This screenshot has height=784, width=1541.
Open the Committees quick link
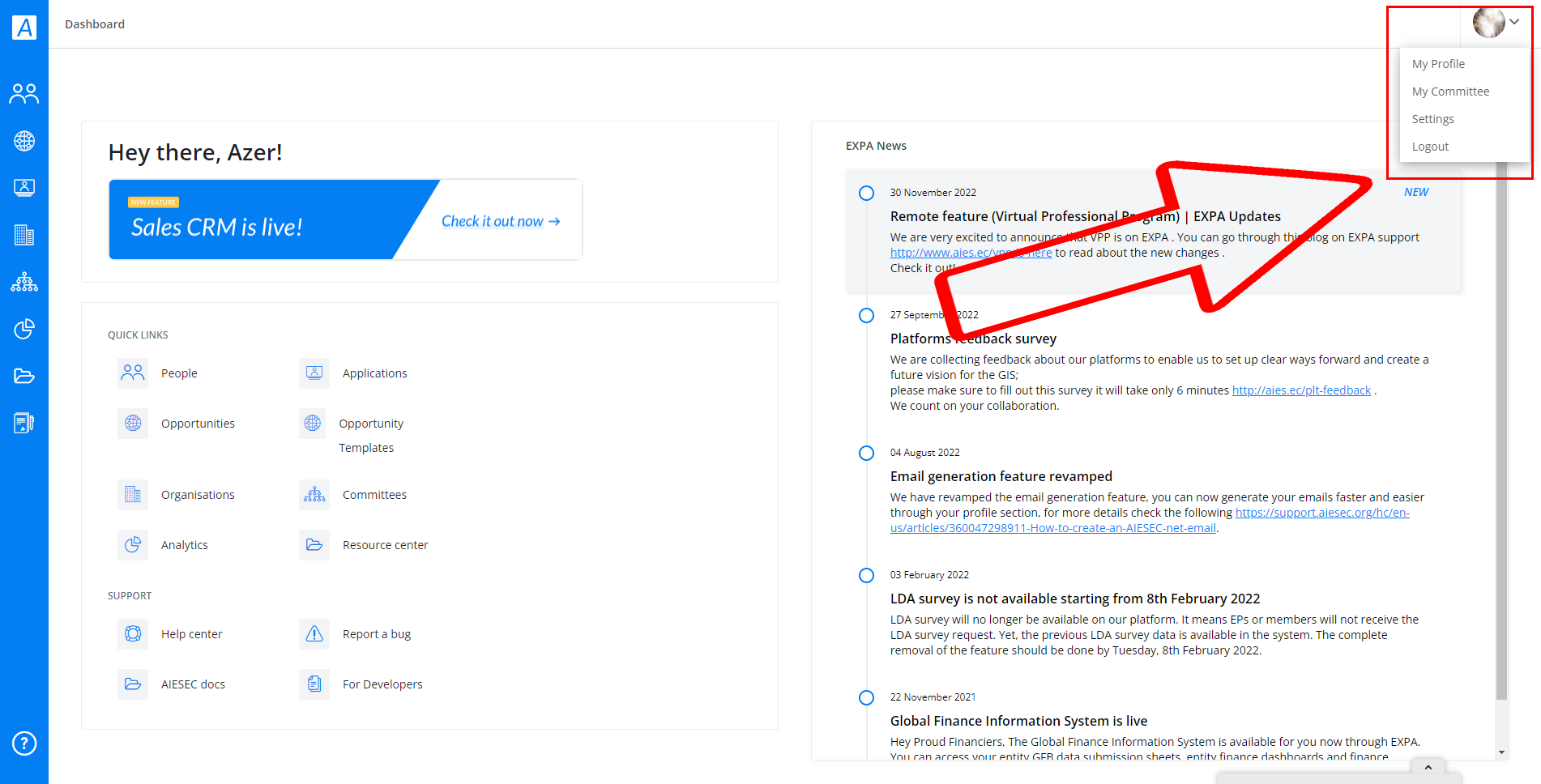tap(374, 495)
